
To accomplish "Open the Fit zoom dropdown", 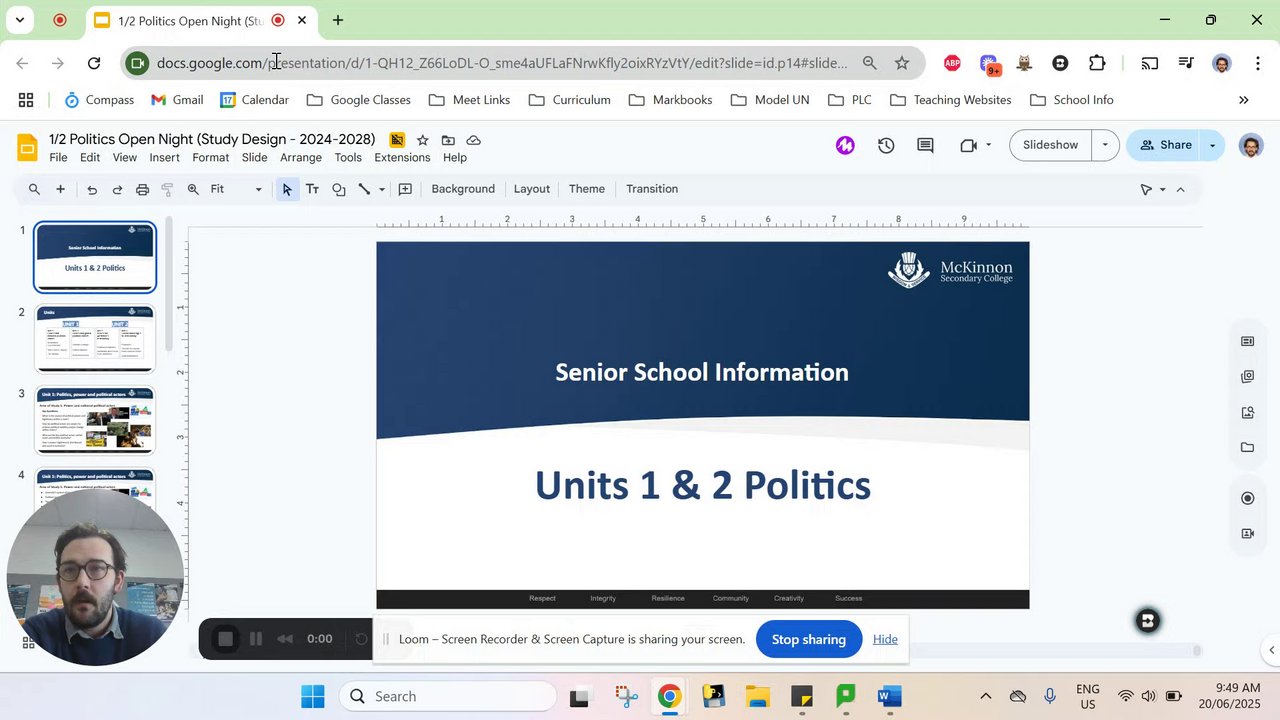I will pyautogui.click(x=236, y=189).
